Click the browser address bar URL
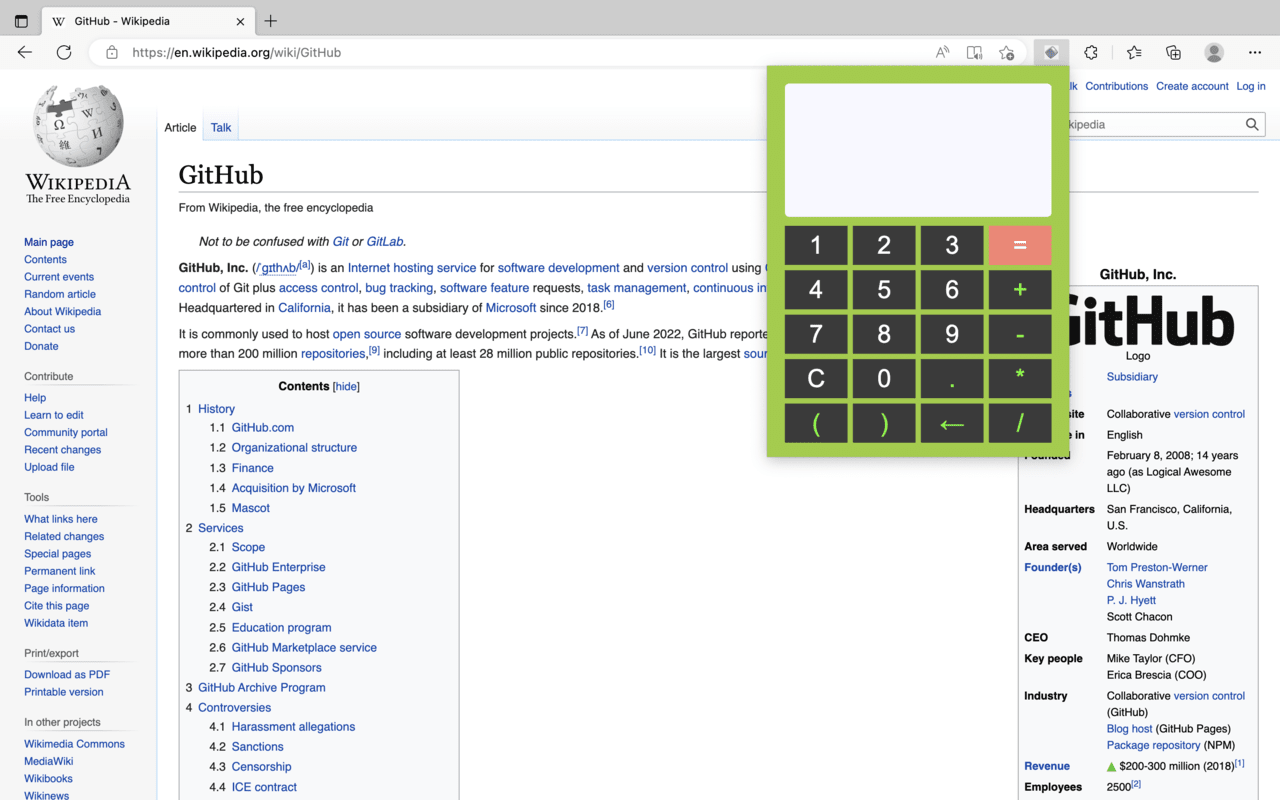This screenshot has width=1280, height=800. [x=236, y=52]
